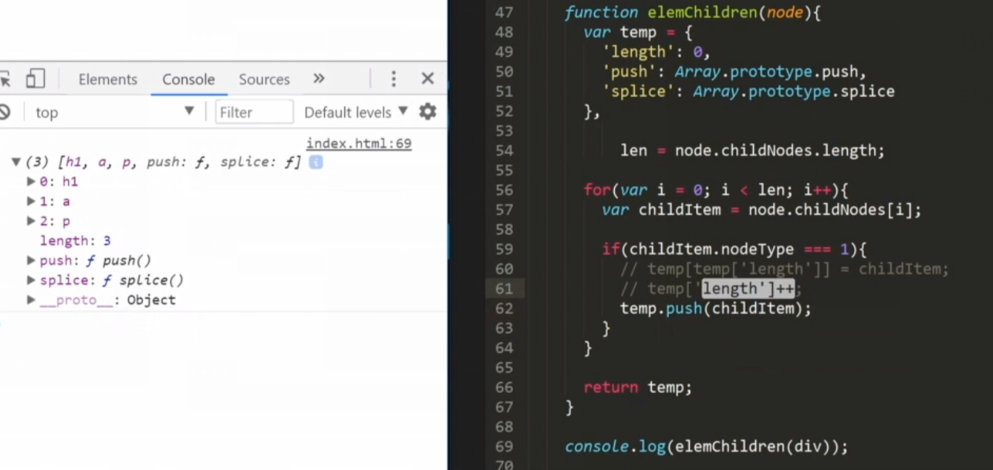Select the length: 3 property row
This screenshot has width=993, height=470.
tap(75, 241)
